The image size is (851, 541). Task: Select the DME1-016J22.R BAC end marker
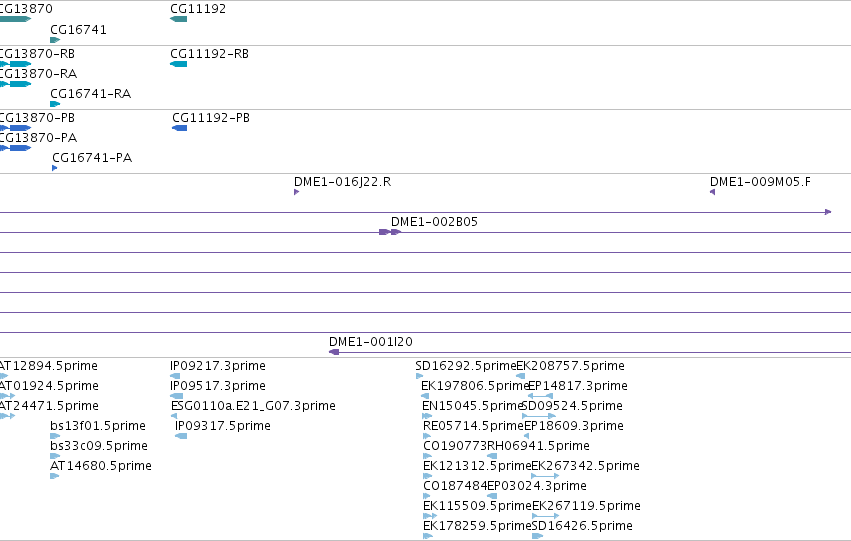point(296,192)
